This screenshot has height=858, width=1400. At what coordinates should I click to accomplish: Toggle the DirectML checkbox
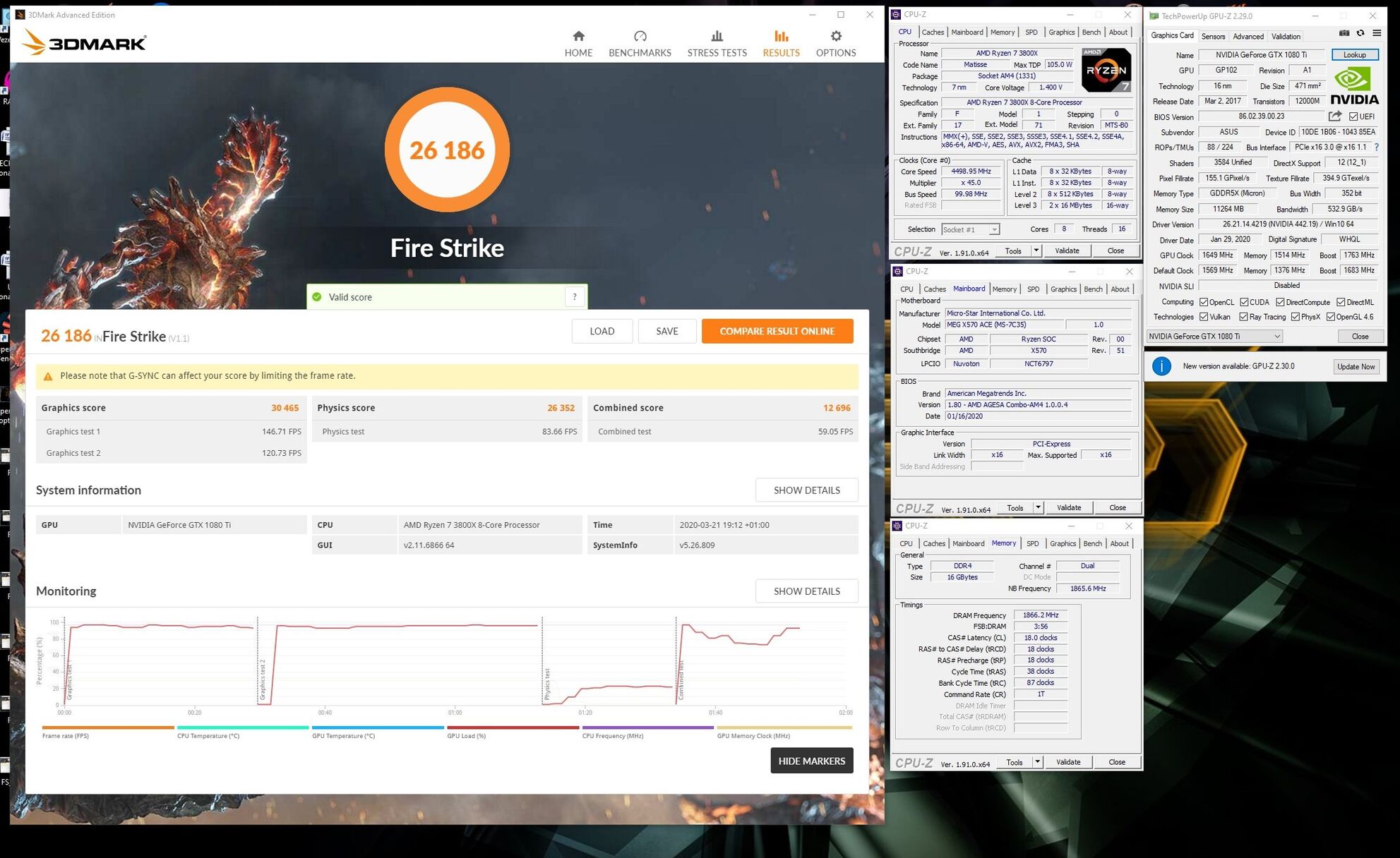tap(1341, 302)
